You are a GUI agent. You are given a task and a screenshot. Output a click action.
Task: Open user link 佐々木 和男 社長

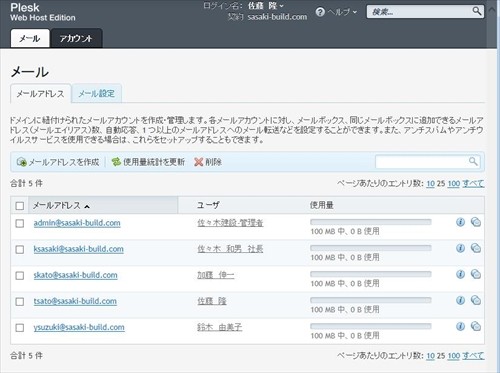[x=230, y=249]
